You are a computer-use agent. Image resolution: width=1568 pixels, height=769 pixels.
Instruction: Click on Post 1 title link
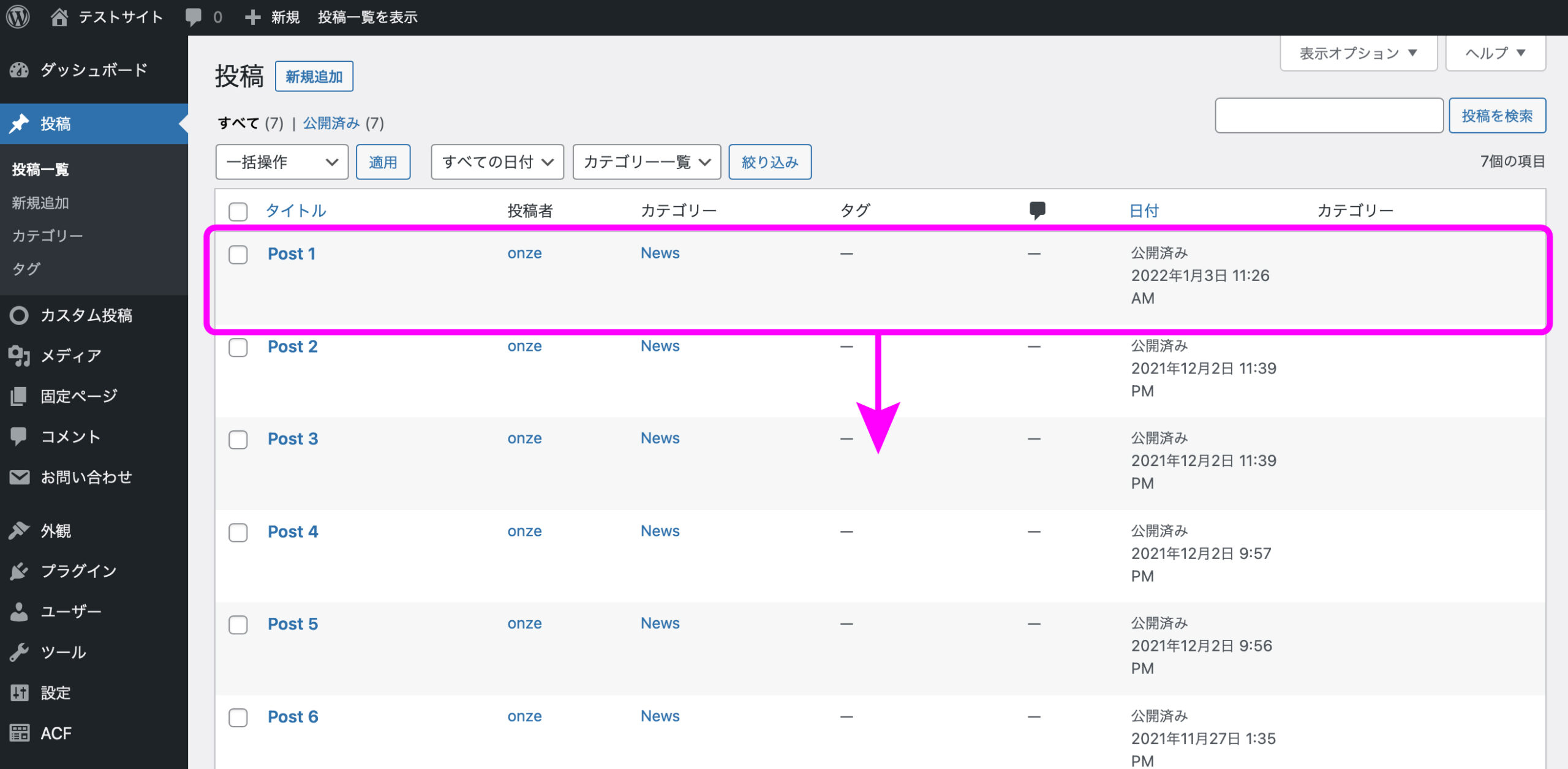(x=291, y=253)
